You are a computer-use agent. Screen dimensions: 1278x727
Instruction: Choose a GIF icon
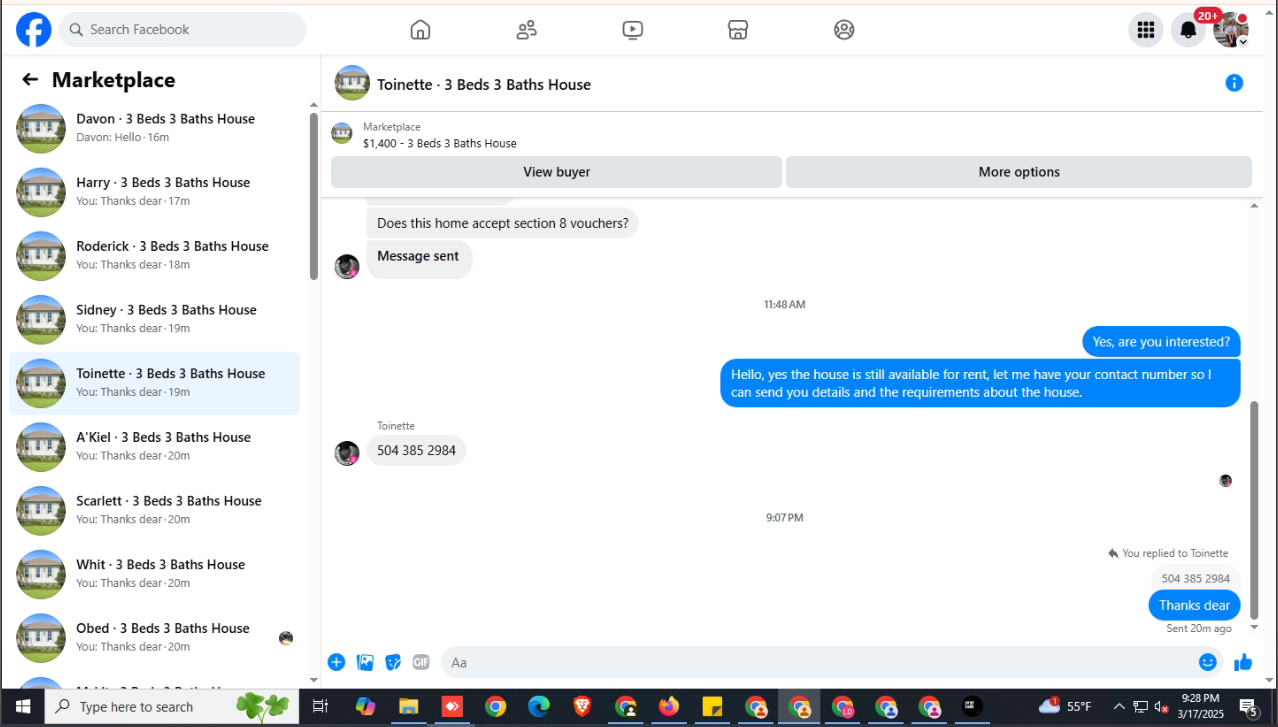pyautogui.click(x=421, y=662)
